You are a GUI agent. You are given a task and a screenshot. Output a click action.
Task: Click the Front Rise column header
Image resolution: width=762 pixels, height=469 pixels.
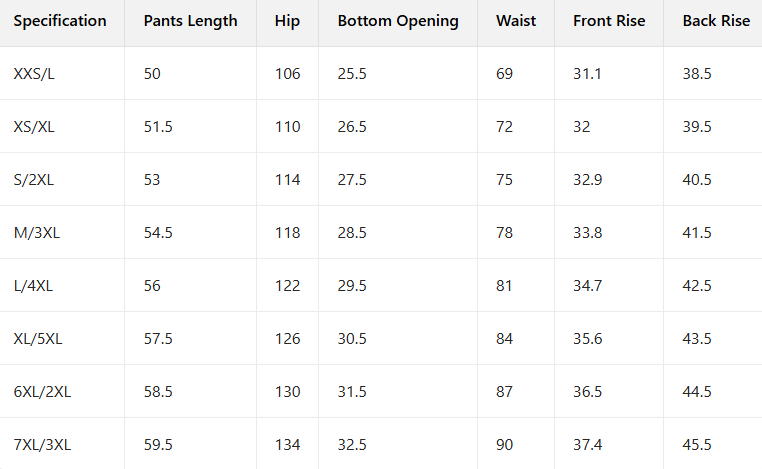609,21
